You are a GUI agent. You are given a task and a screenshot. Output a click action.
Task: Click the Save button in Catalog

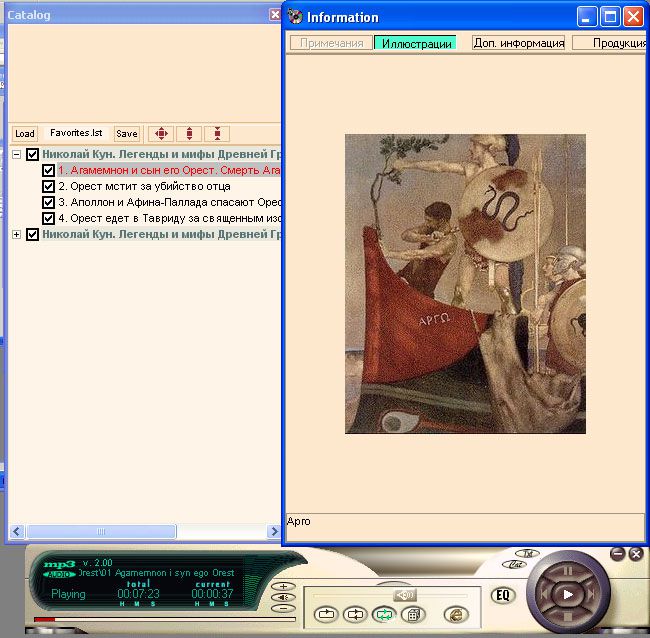coord(126,134)
